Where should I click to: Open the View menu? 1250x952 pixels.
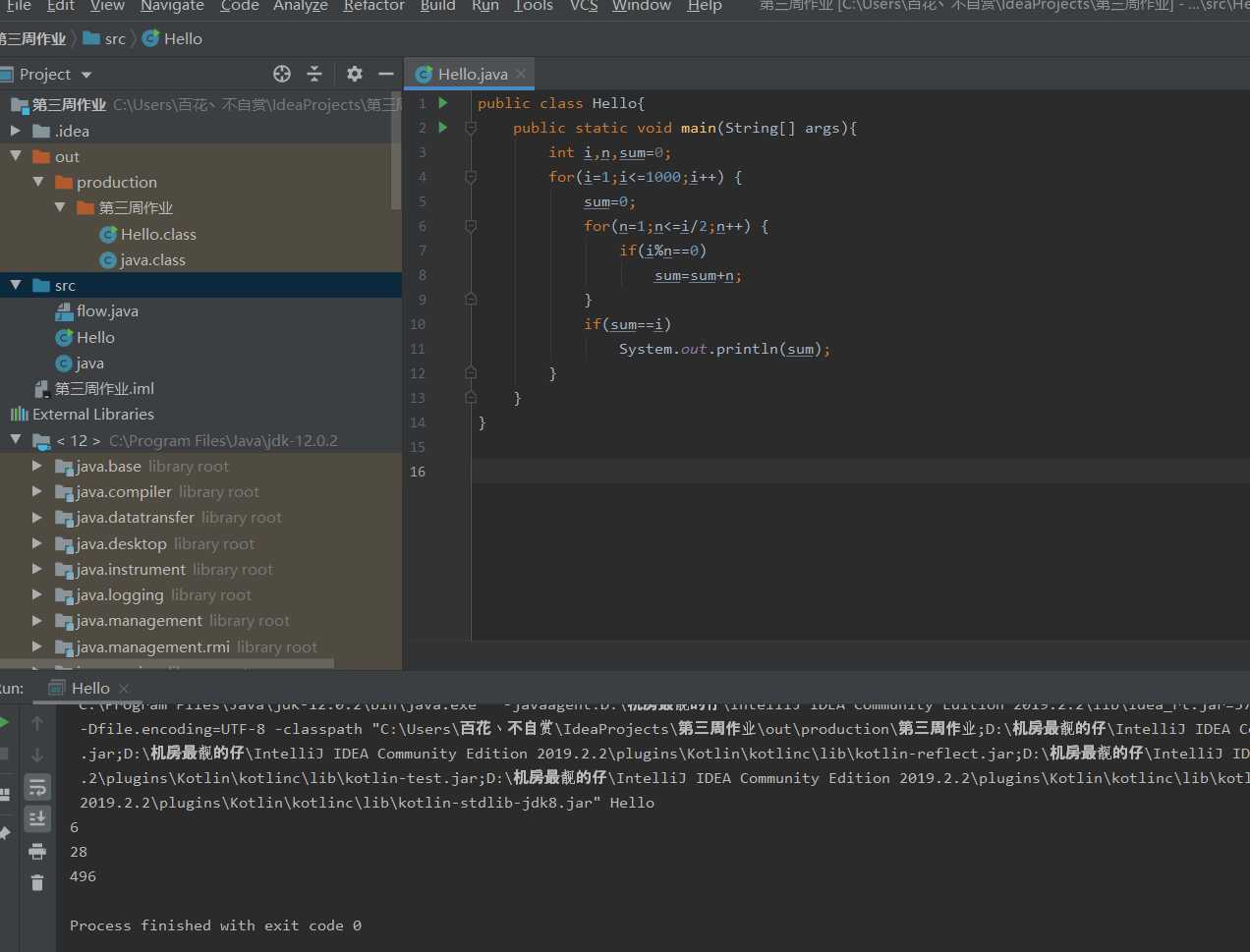107,6
